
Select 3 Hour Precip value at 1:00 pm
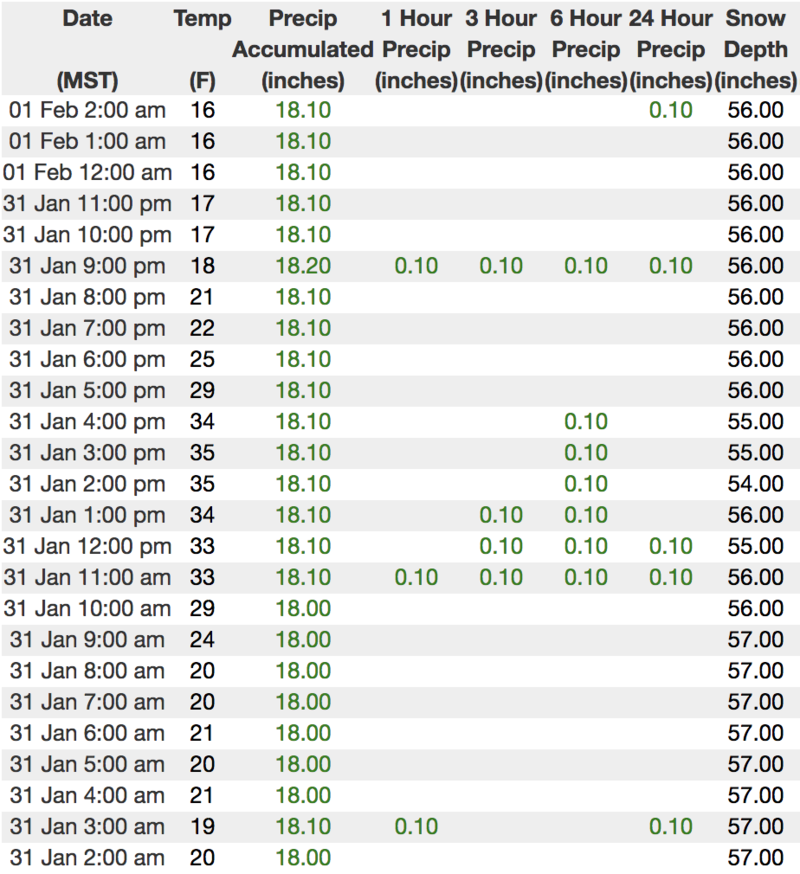point(501,516)
